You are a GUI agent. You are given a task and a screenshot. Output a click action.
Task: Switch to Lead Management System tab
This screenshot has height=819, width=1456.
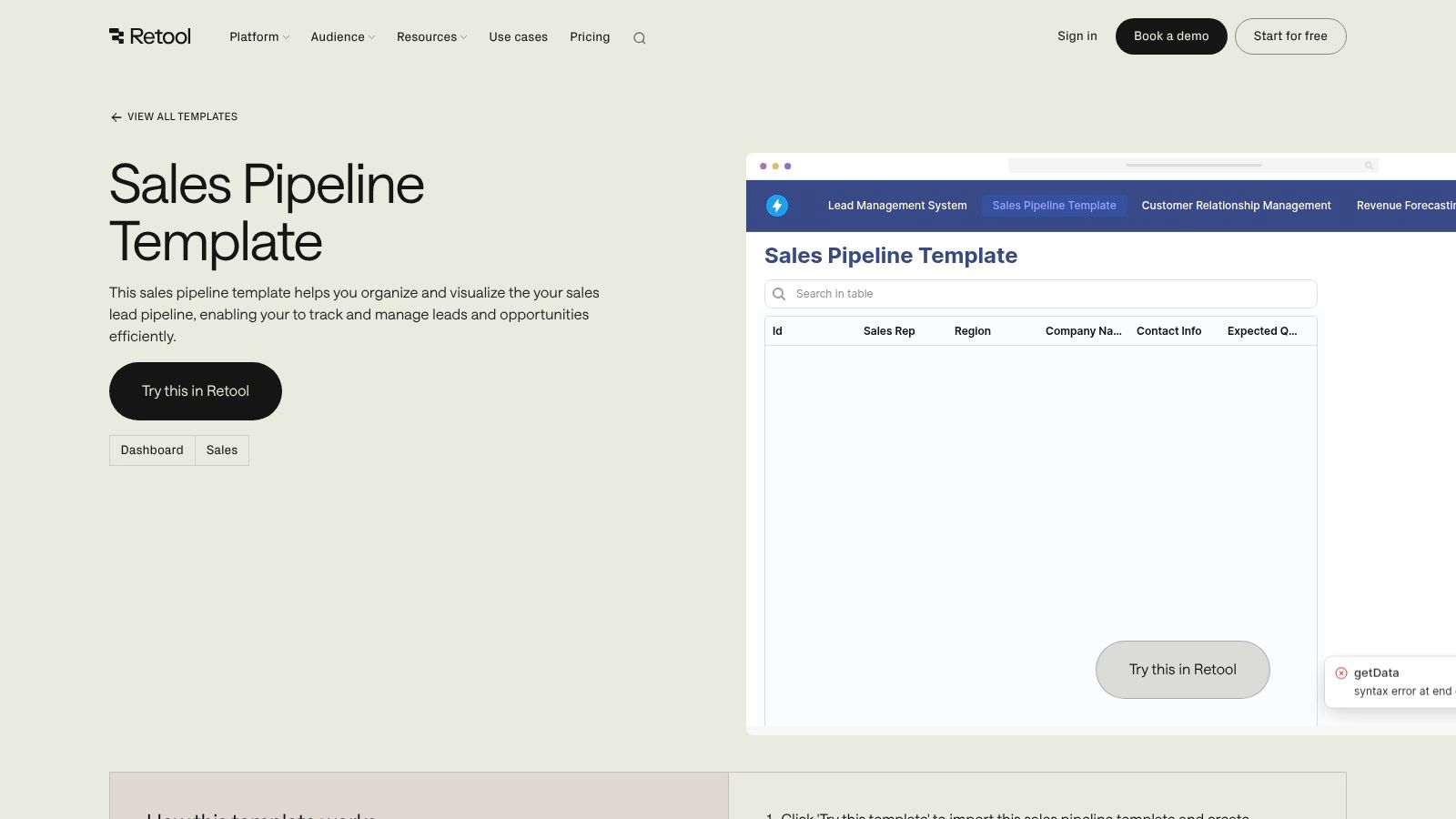click(x=897, y=206)
